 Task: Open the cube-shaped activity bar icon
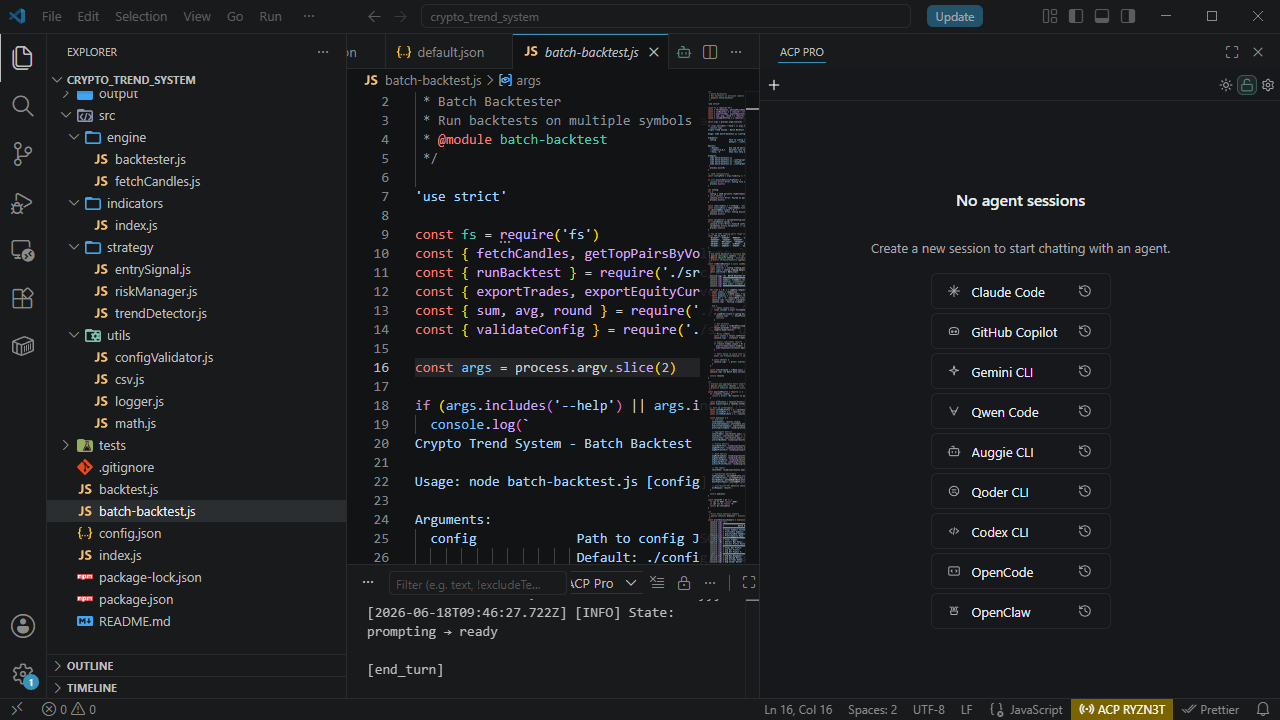coord(22,346)
